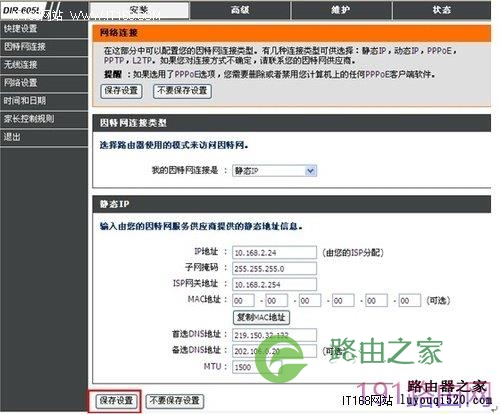Click the highlighted bottom 保存设置 button
Viewport: 500px width, 414px height.
(116, 401)
